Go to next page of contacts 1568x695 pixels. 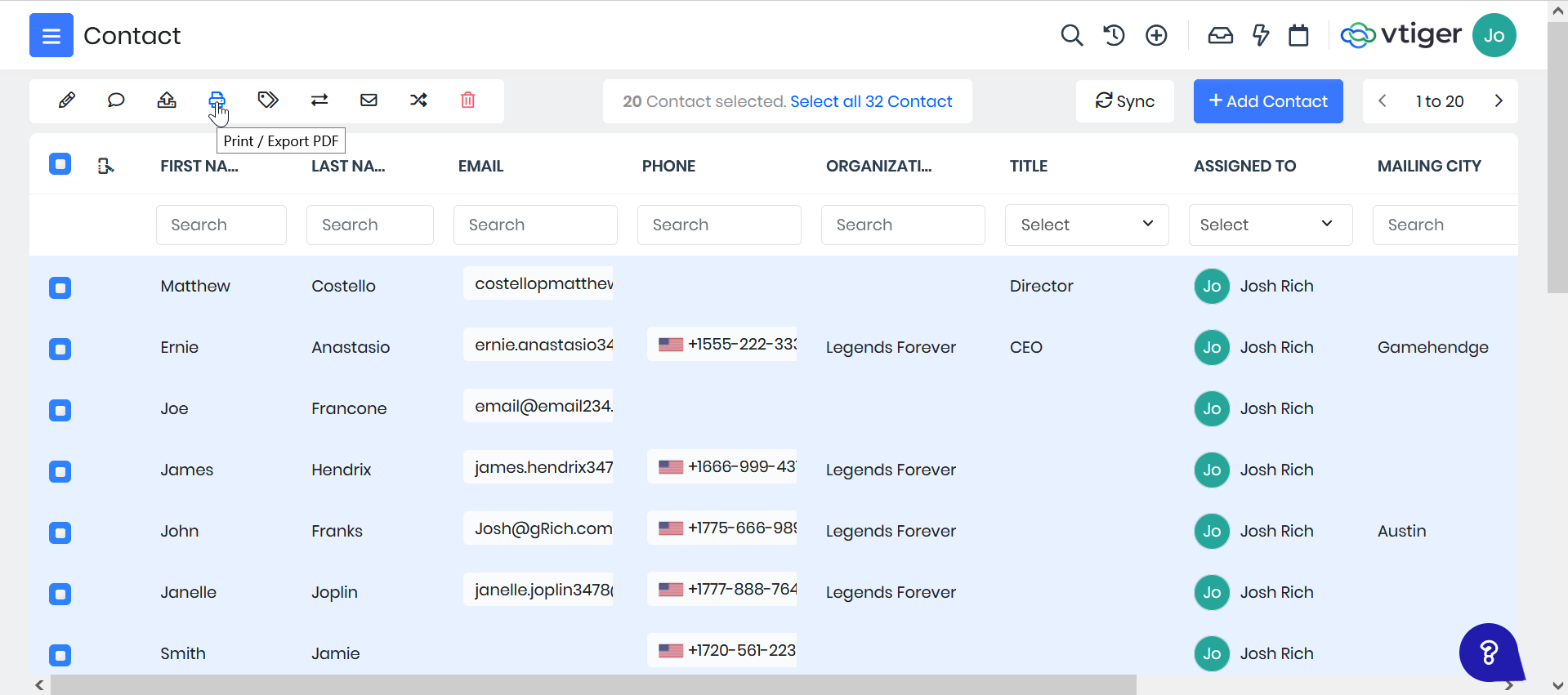pyautogui.click(x=1498, y=101)
